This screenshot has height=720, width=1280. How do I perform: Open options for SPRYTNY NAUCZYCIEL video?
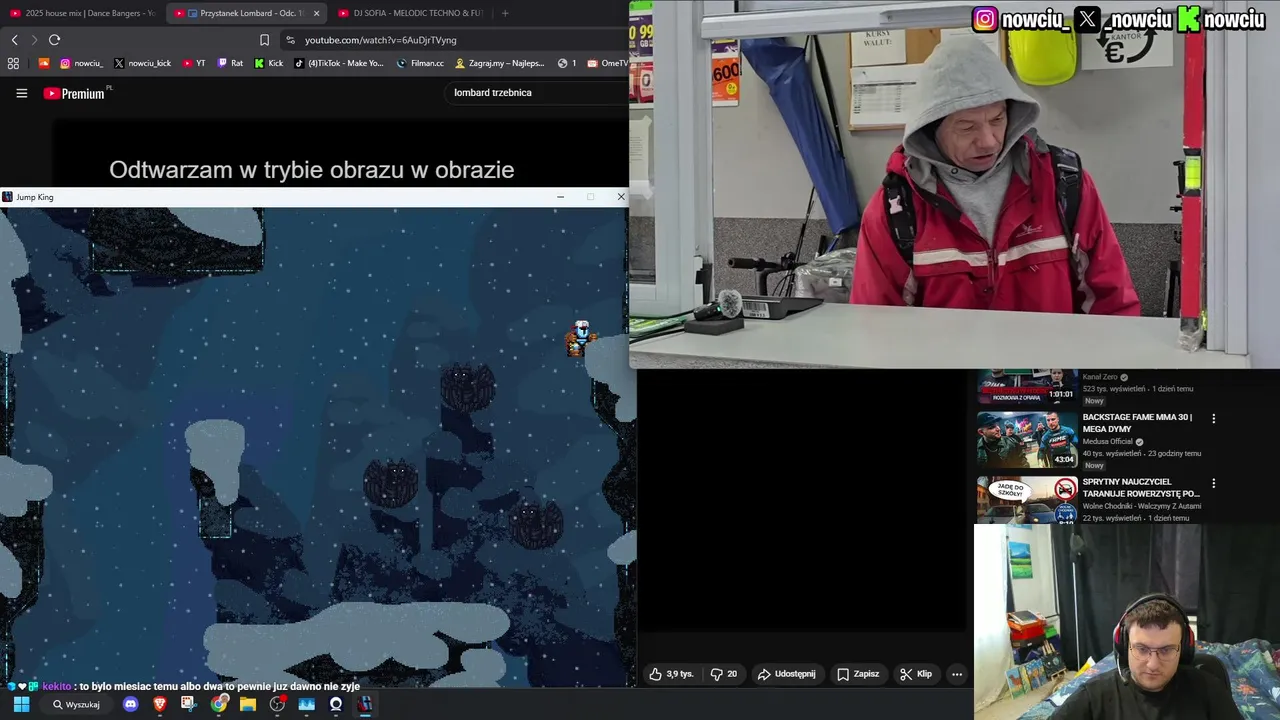tap(1214, 484)
